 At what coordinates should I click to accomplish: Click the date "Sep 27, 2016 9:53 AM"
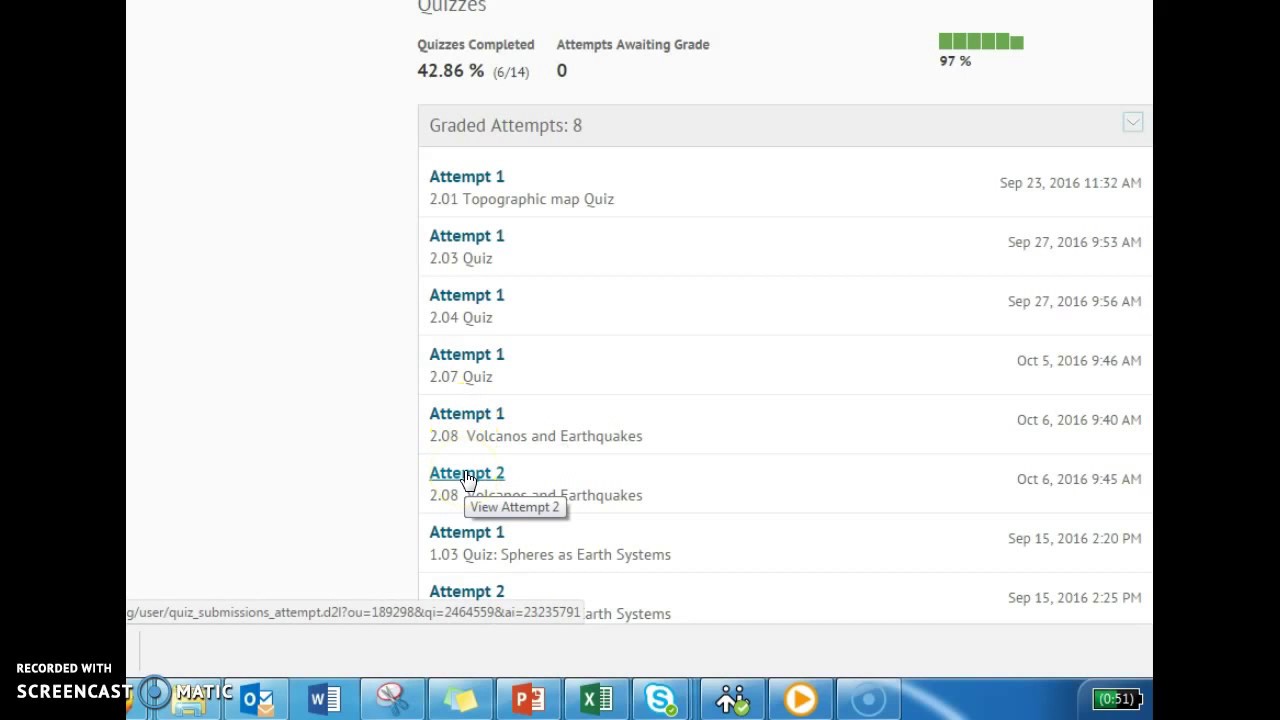click(x=1074, y=242)
